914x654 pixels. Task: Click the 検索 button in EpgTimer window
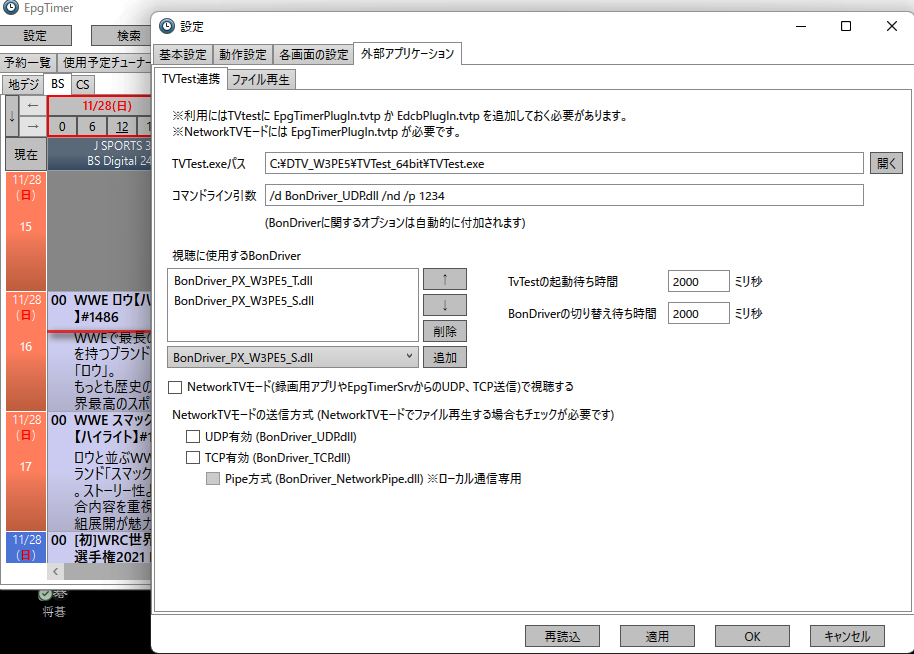(122, 36)
